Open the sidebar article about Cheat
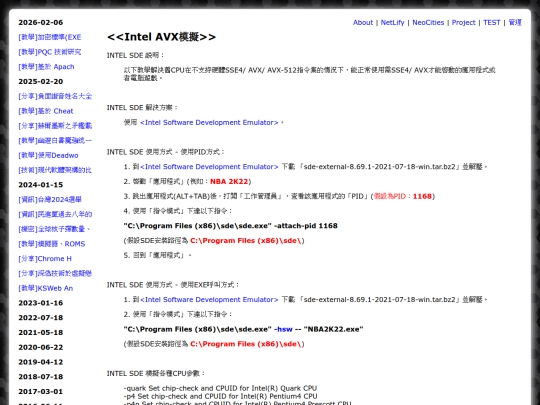Screen dimensions: 540x405 [x=46, y=111]
